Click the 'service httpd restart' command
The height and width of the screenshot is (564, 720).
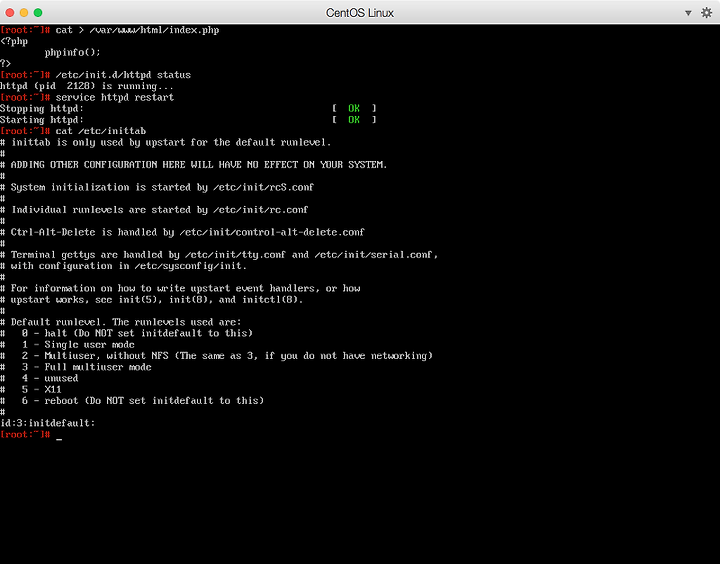tap(115, 97)
